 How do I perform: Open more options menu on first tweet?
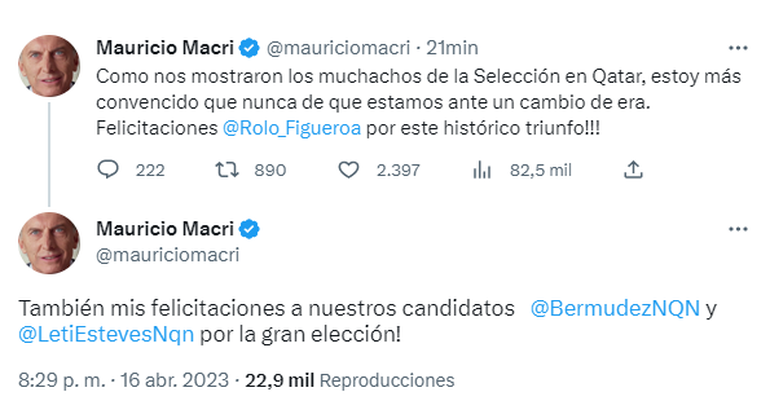pos(738,47)
